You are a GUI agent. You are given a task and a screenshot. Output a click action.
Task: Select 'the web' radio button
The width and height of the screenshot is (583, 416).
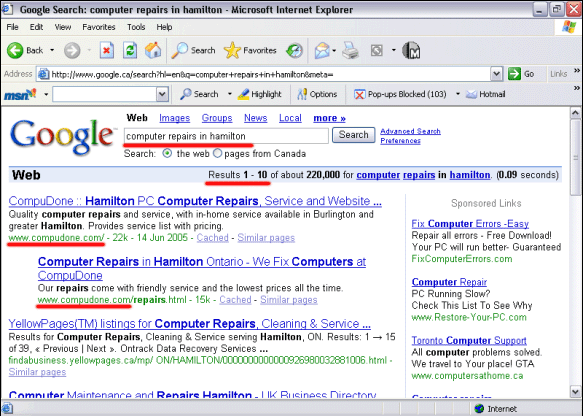167,153
